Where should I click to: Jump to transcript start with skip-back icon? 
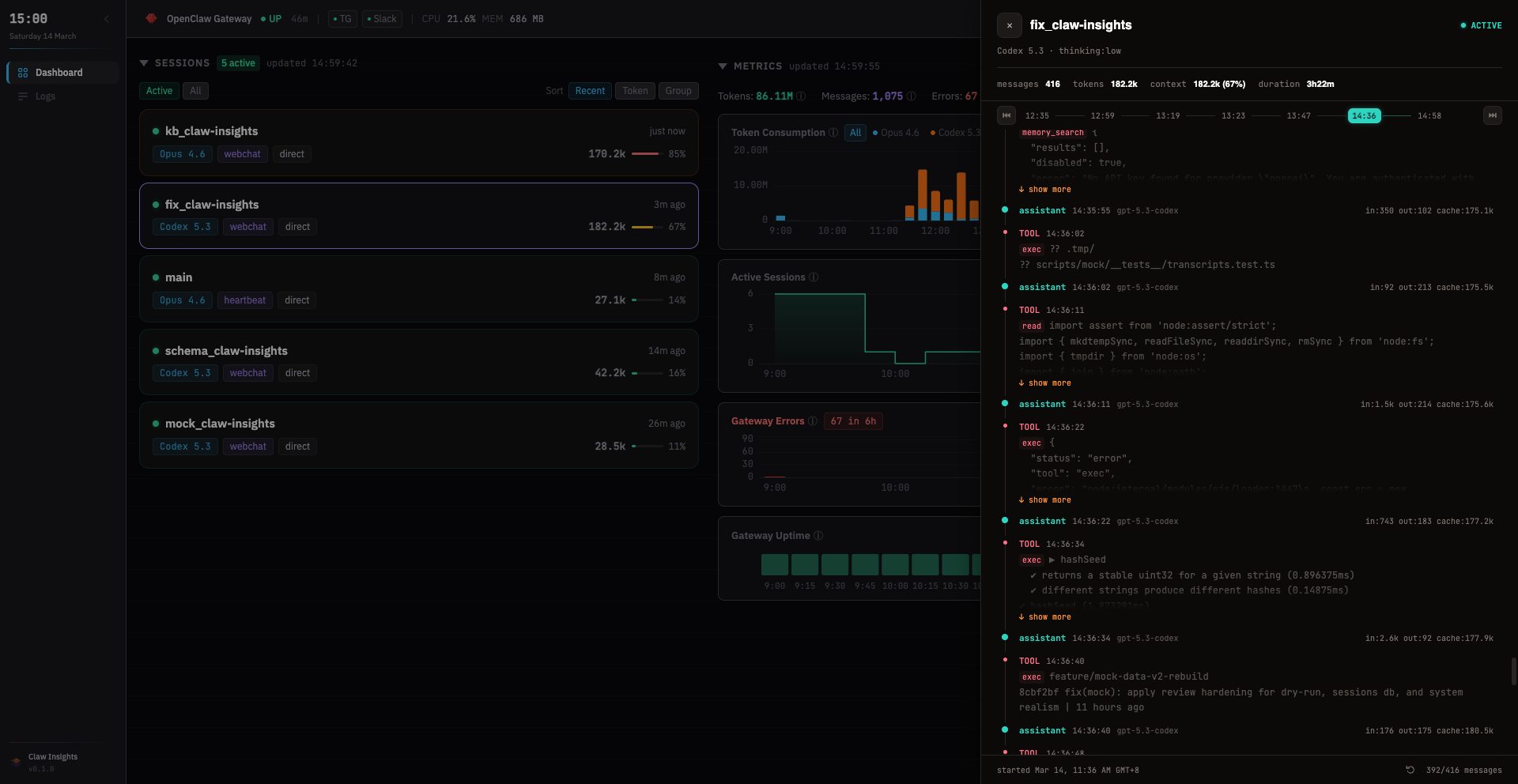1006,115
